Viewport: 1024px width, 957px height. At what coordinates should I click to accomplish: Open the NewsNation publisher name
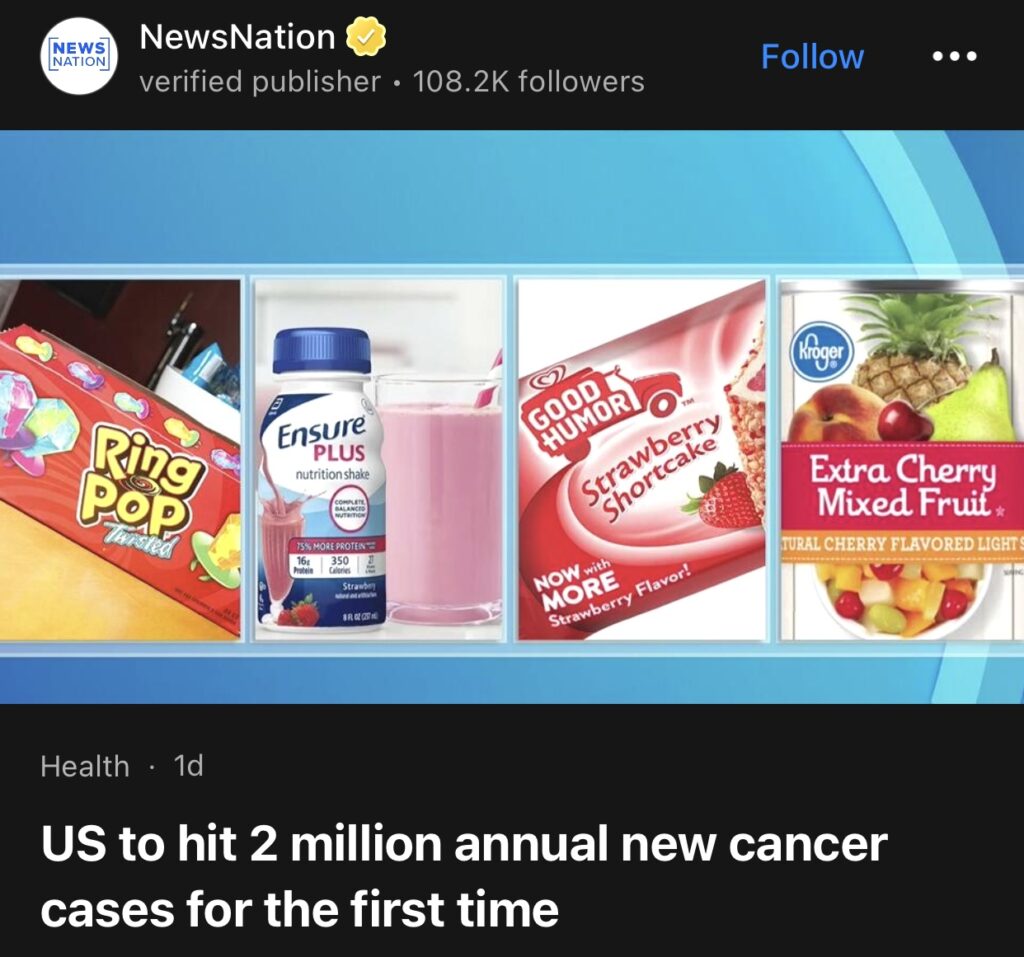pos(237,37)
